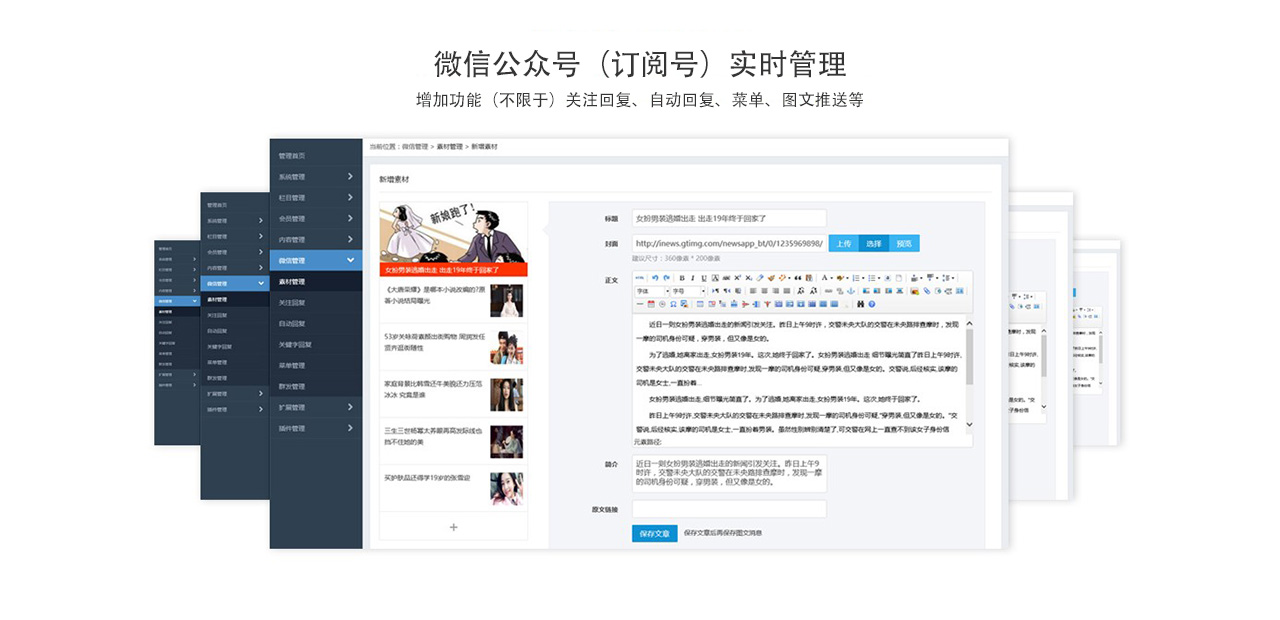Expand 系统管理 in the front sidebar
1280x620 pixels.
point(316,177)
